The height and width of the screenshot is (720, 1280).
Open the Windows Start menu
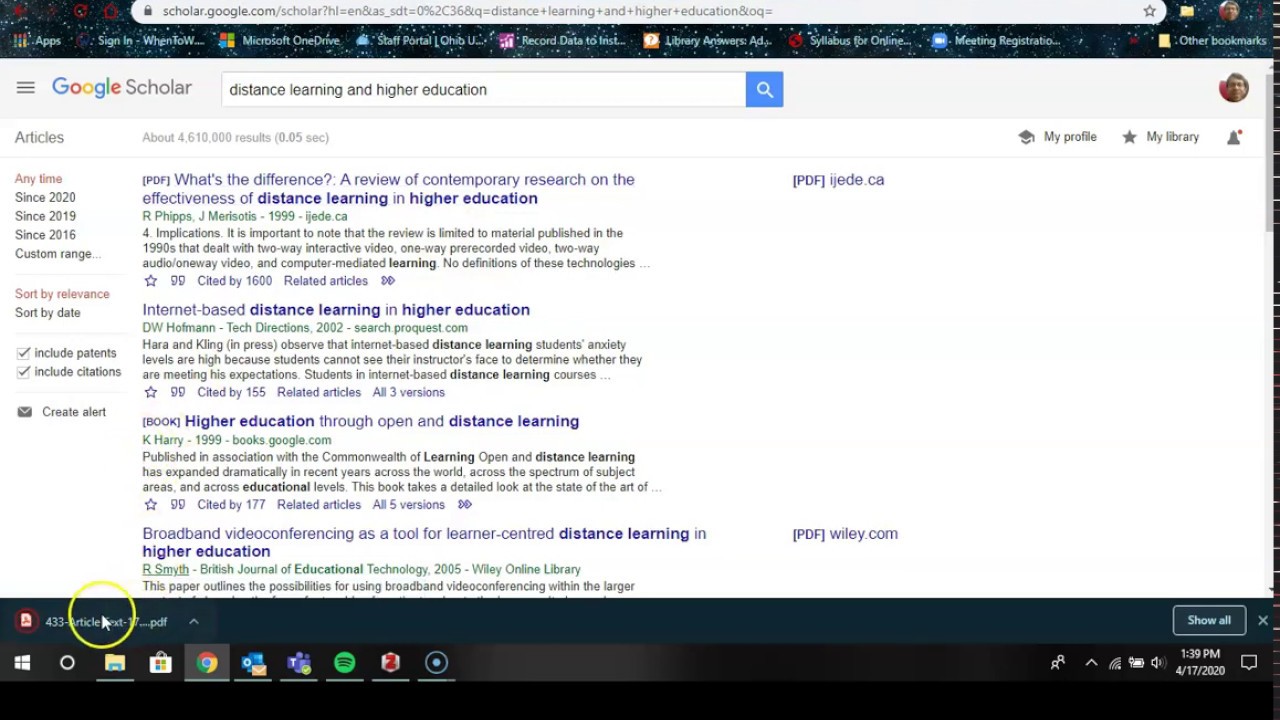[x=22, y=662]
